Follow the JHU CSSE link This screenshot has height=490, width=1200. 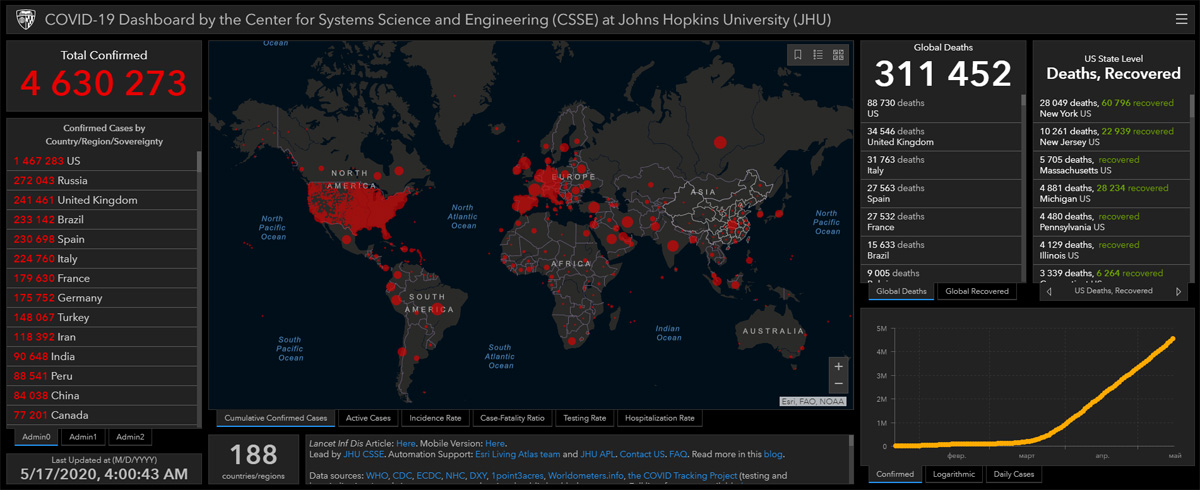click(x=364, y=454)
